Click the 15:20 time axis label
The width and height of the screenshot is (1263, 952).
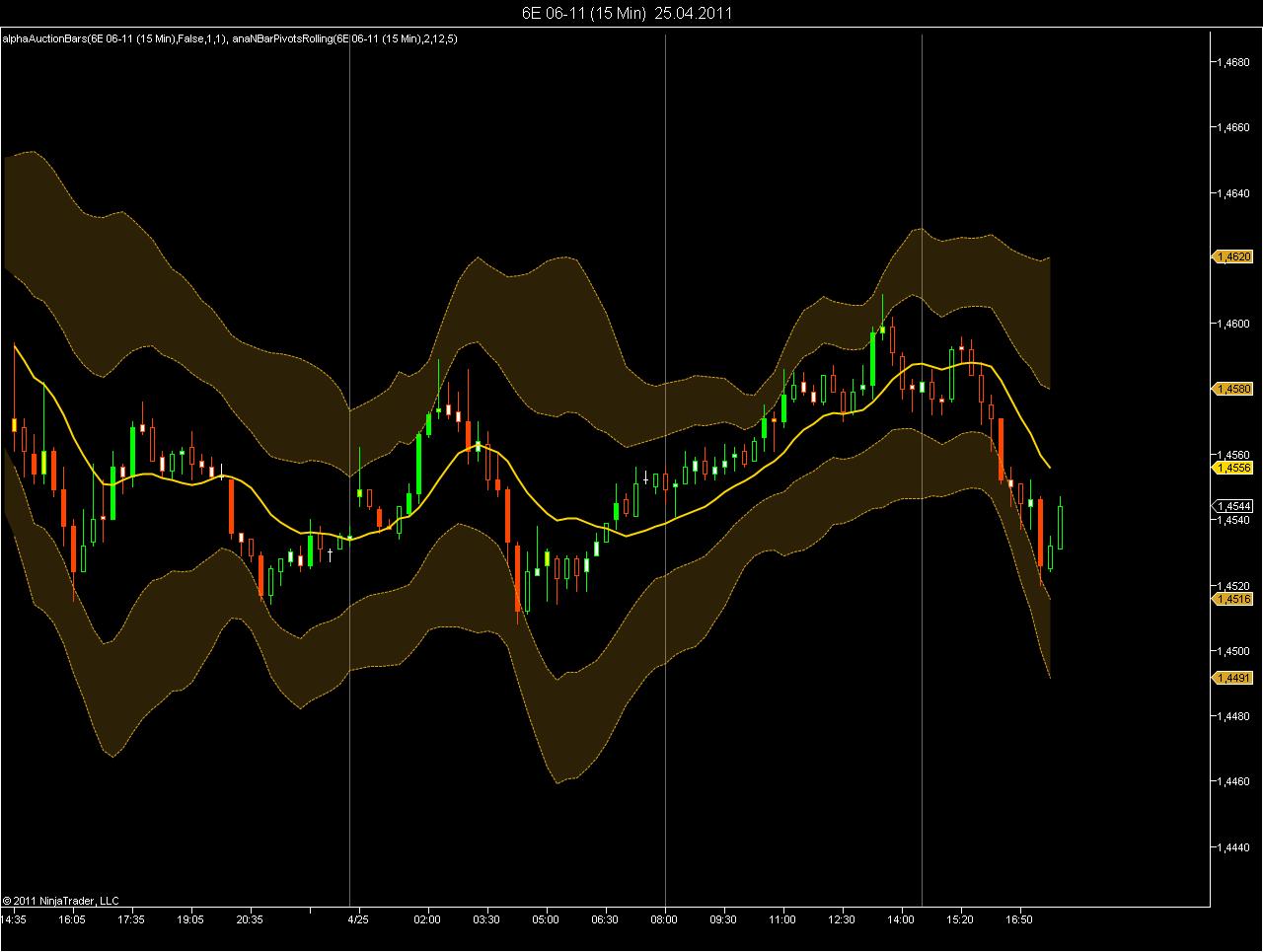[x=960, y=919]
